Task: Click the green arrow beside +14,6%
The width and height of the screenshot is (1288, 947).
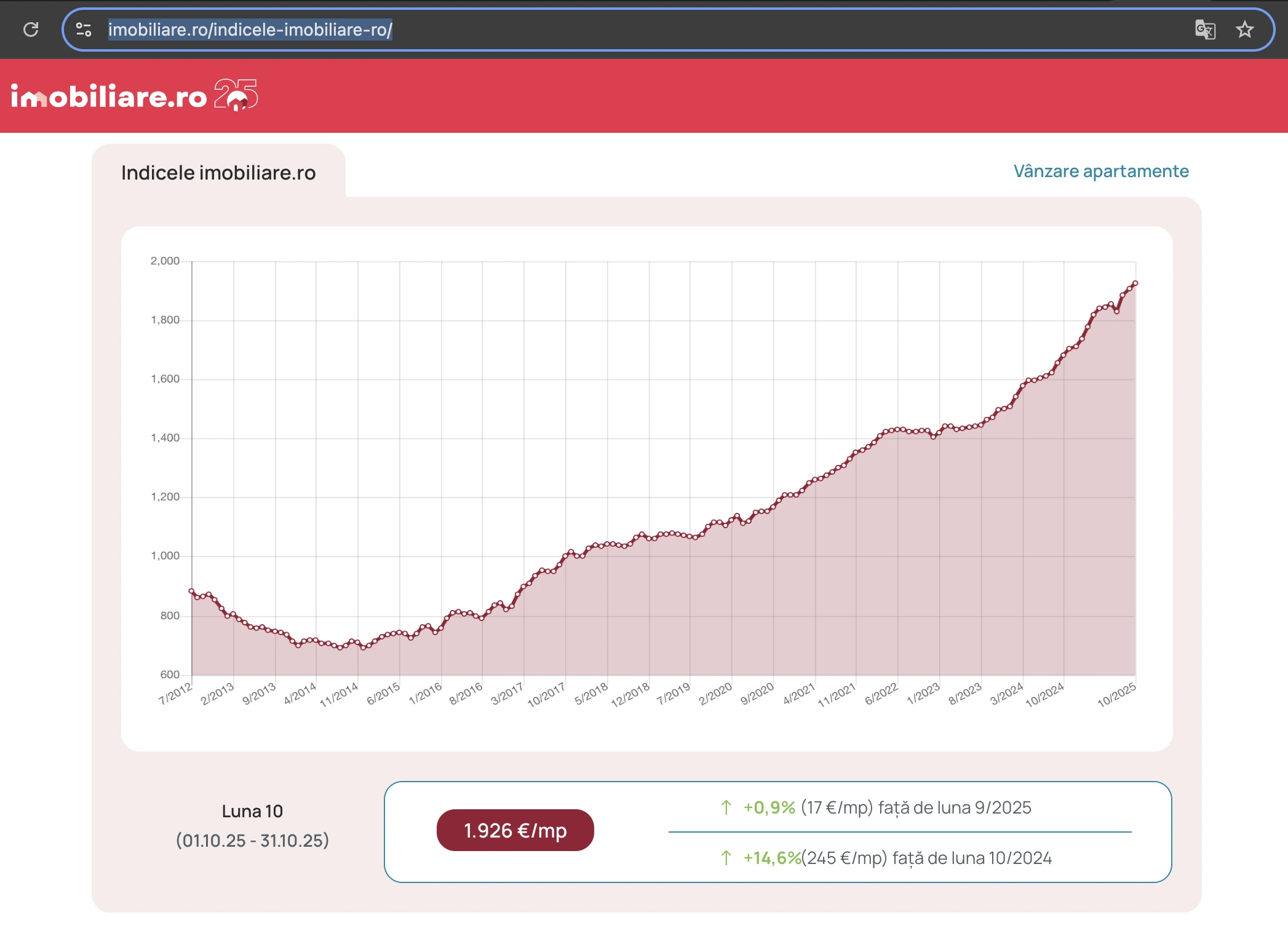Action: [x=726, y=858]
